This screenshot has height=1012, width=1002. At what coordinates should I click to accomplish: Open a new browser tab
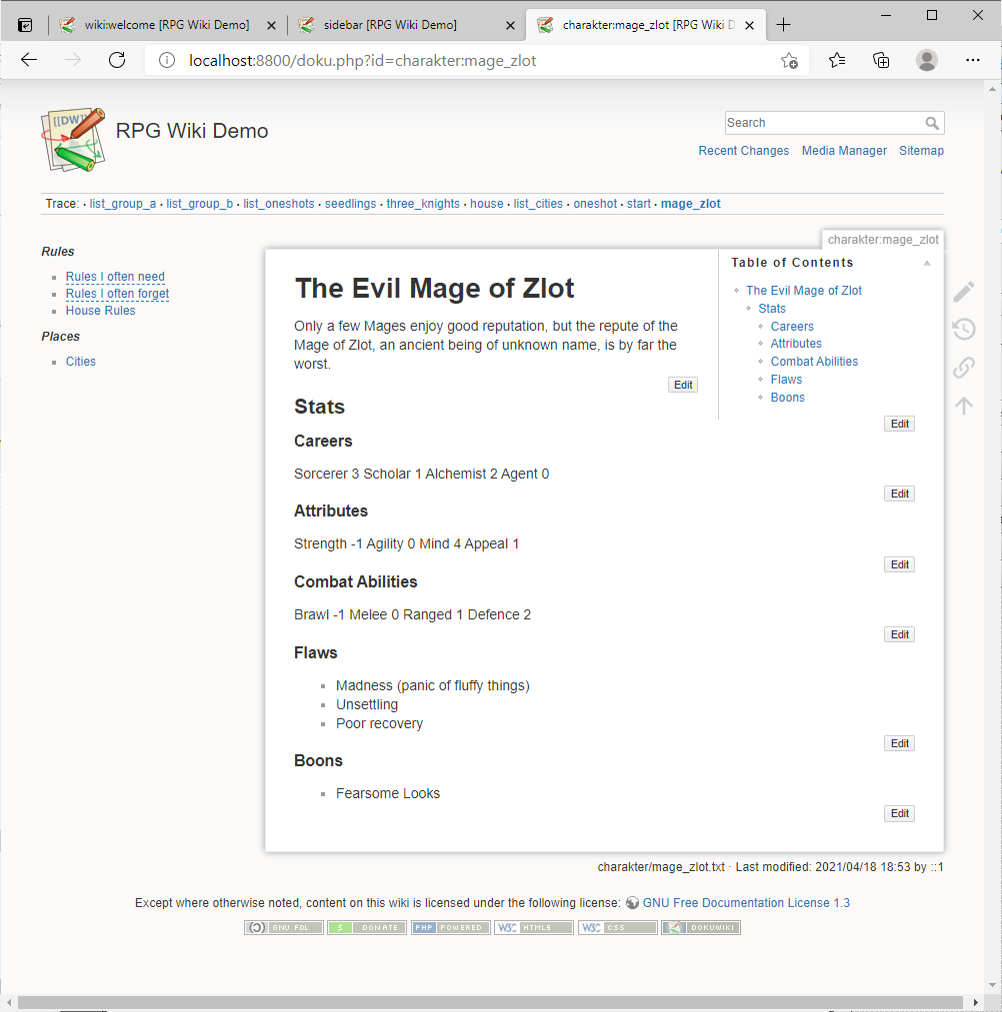pos(783,25)
